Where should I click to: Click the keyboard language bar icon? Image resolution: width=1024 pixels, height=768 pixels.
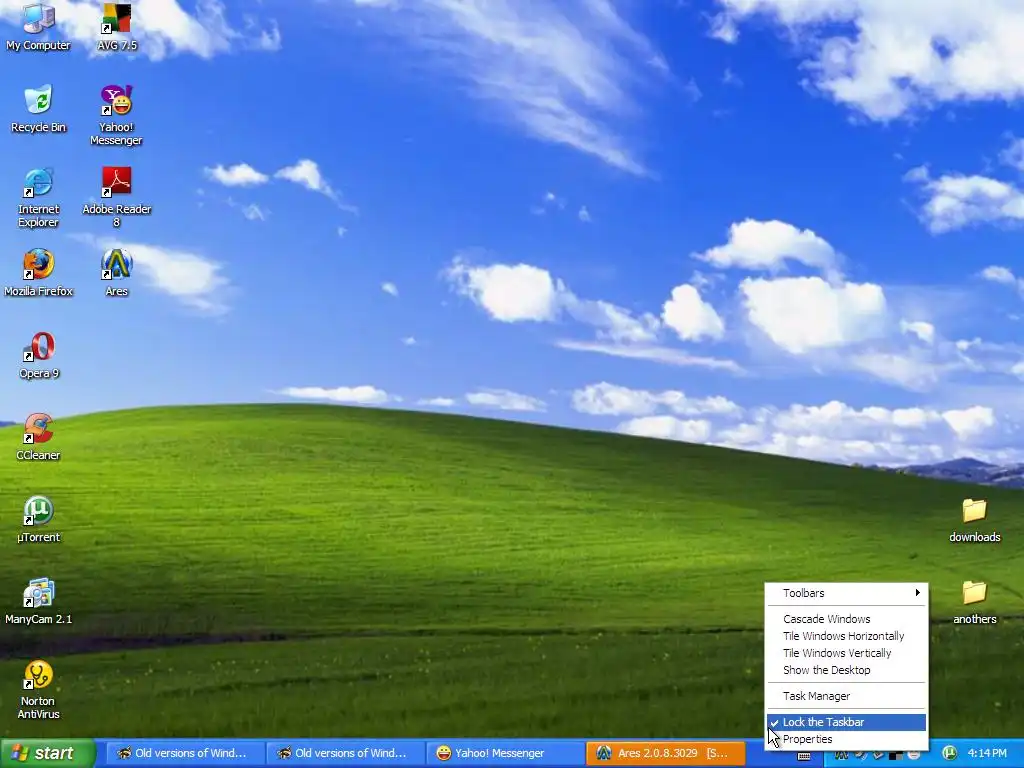click(x=804, y=755)
